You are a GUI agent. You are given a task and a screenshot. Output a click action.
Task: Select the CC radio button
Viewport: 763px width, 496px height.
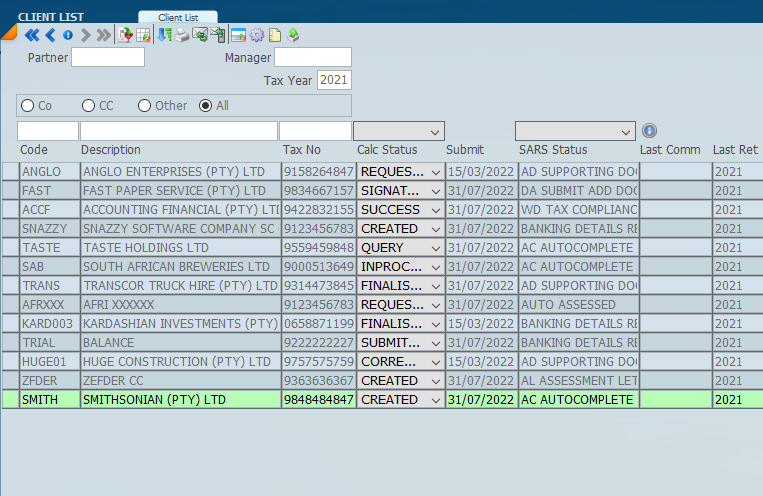89,105
